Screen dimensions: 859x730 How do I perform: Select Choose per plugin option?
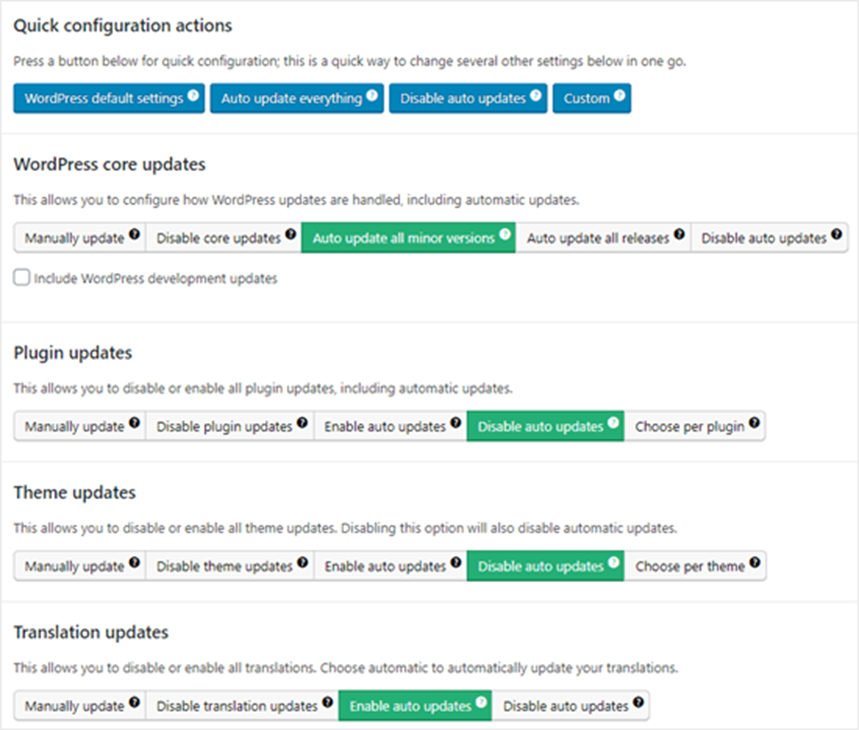(694, 426)
